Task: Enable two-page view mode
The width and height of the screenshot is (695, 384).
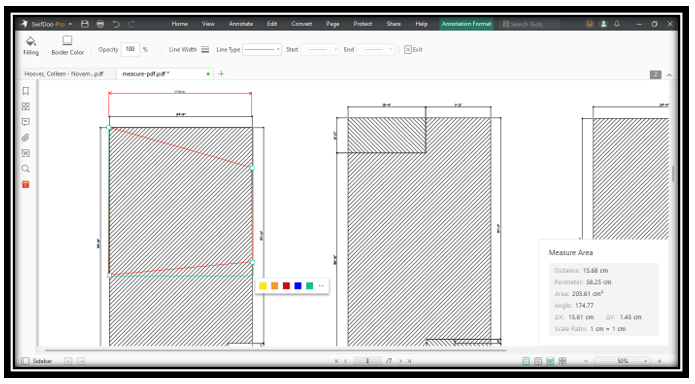Action: click(538, 361)
